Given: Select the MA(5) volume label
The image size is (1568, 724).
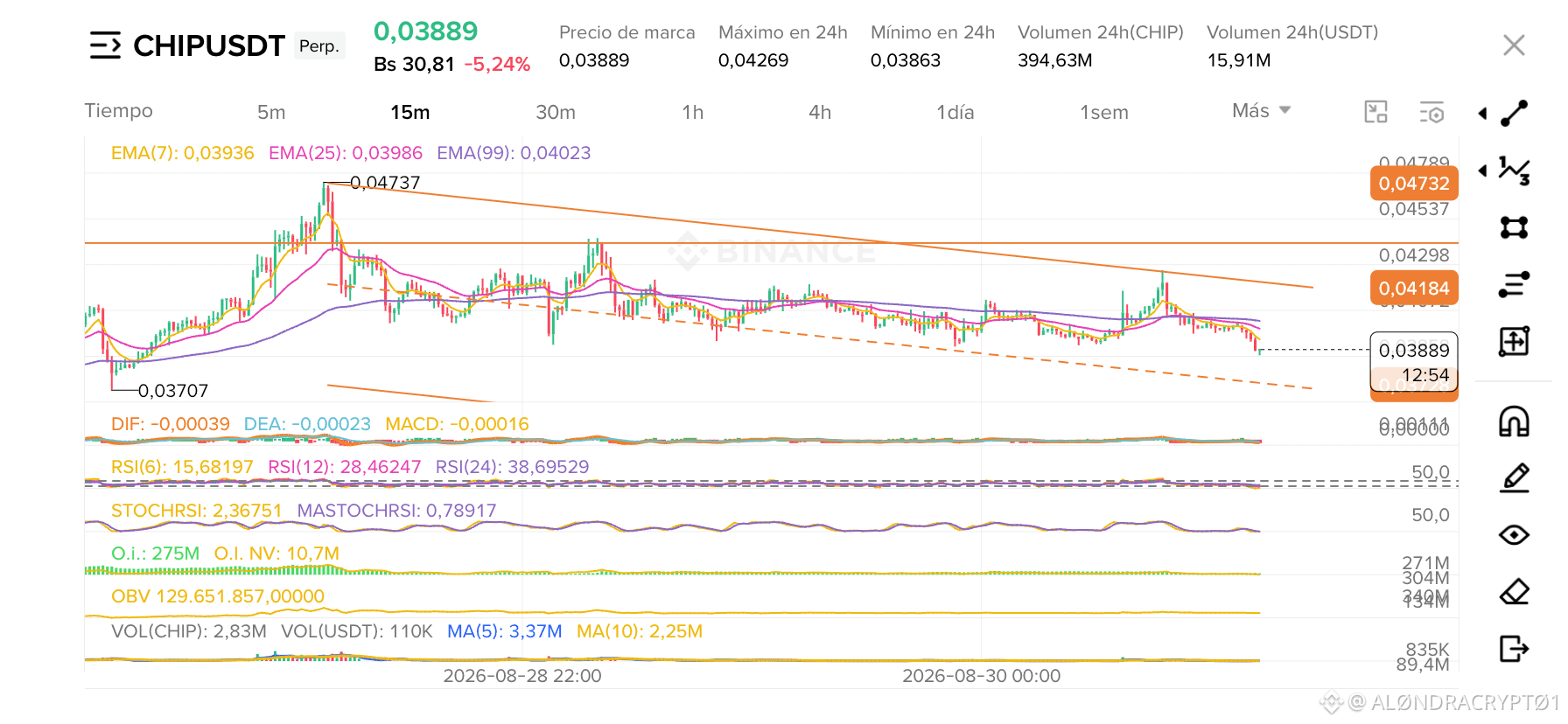Looking at the screenshot, I should [x=505, y=631].
